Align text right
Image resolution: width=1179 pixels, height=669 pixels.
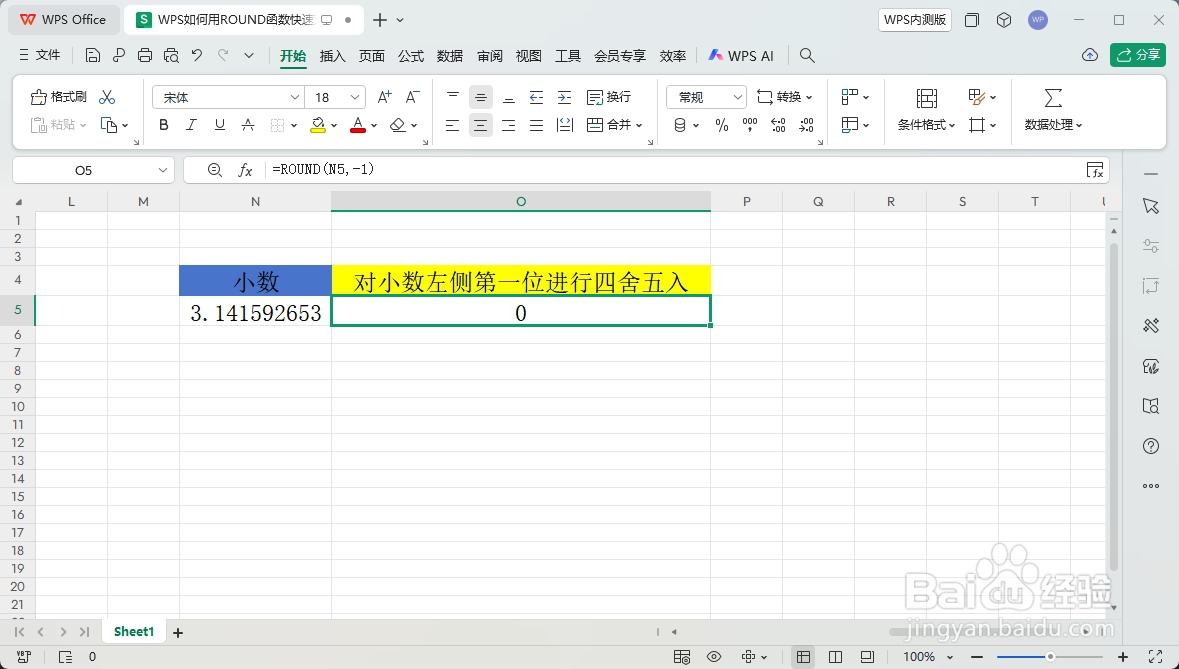(508, 125)
